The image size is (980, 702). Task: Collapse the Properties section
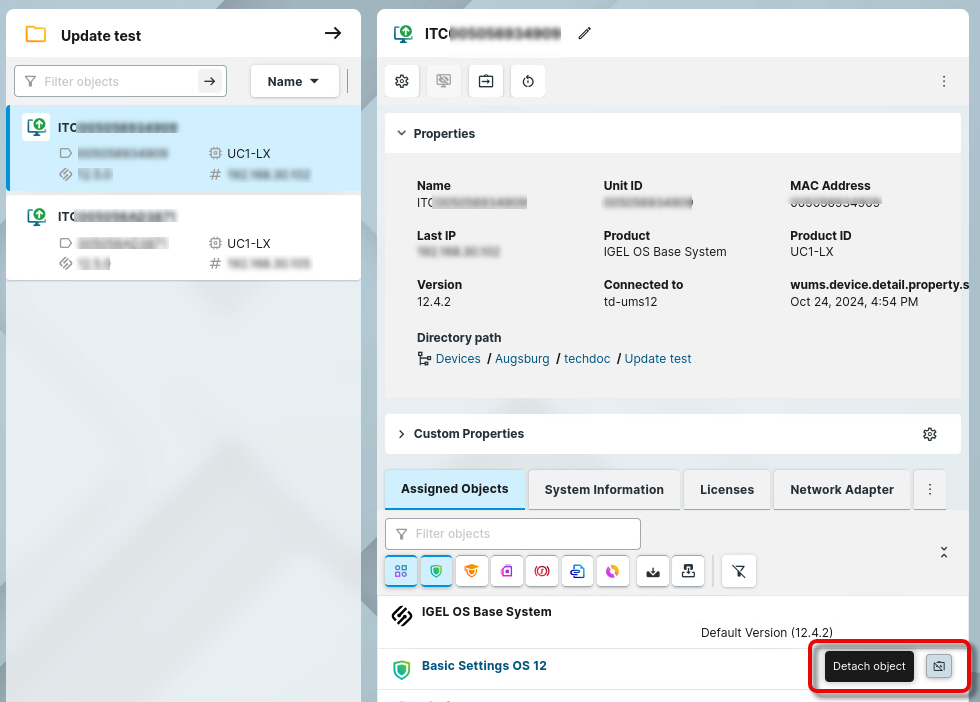(x=402, y=134)
